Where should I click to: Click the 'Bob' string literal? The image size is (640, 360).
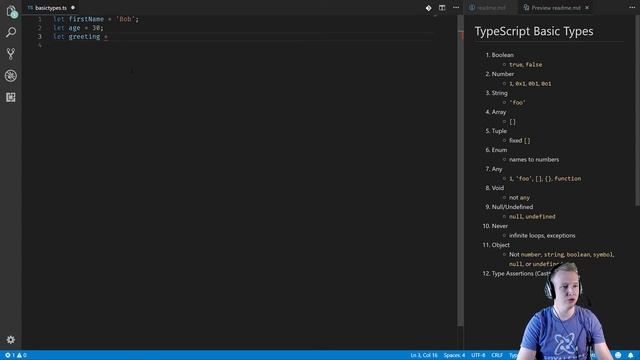click(125, 19)
